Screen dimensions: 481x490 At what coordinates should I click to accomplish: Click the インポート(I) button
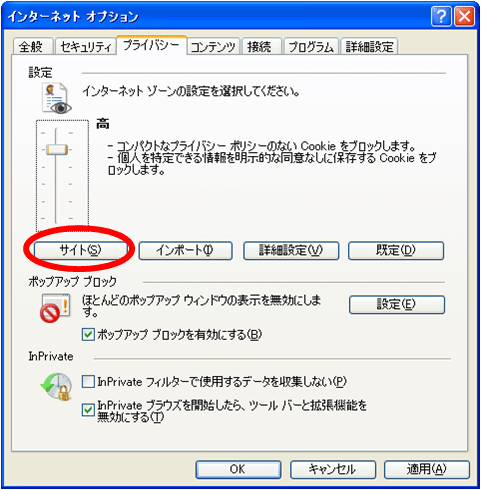point(185,250)
